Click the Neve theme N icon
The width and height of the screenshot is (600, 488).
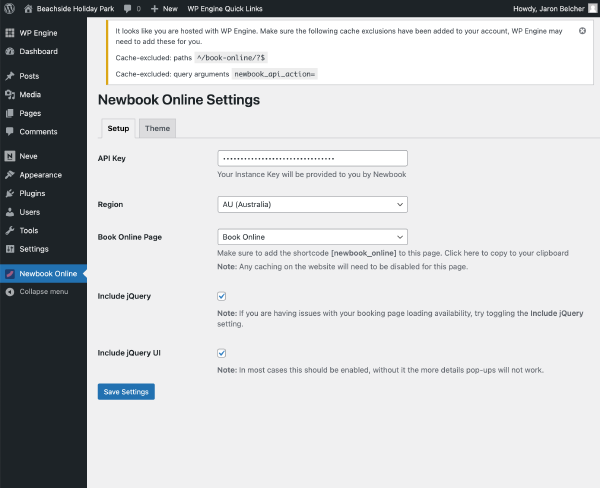tap(10, 156)
